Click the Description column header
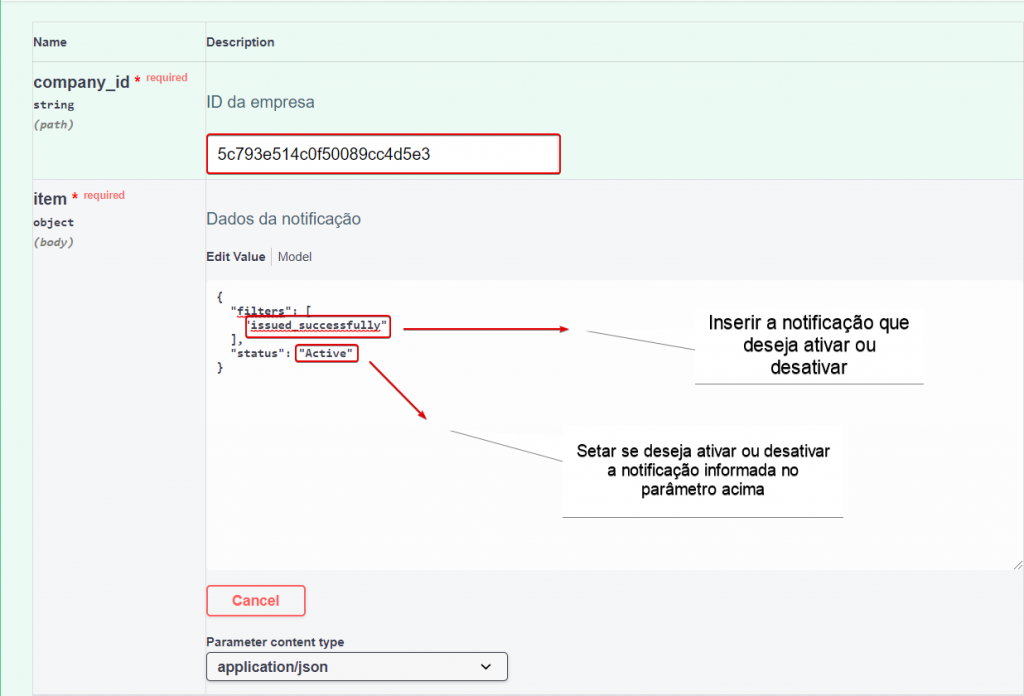 240,42
